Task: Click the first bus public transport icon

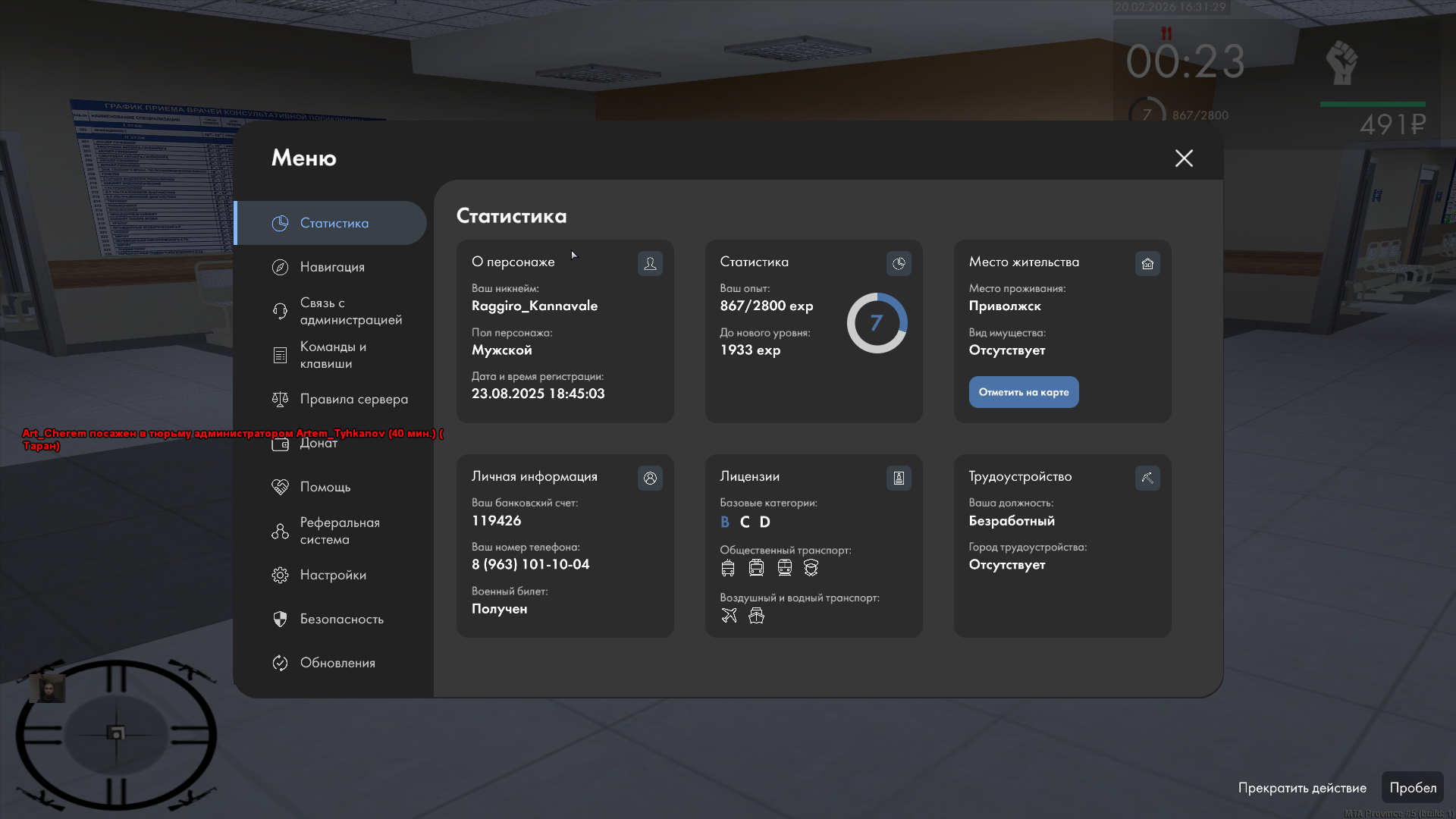Action: 728,567
